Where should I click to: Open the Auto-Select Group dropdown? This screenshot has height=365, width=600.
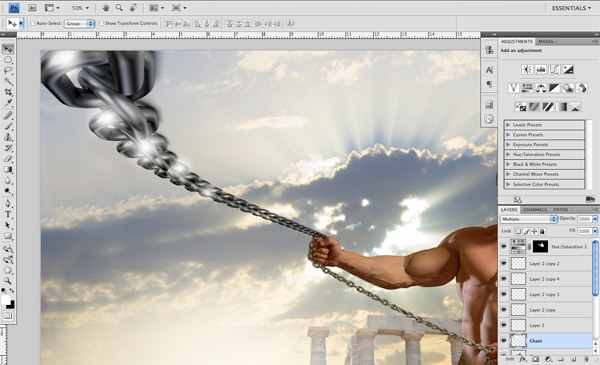(x=79, y=24)
